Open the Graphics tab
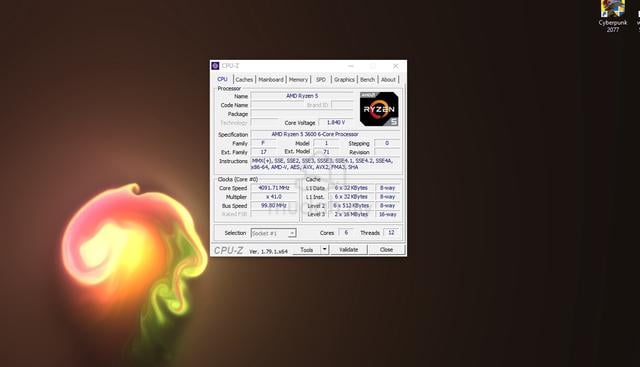The height and width of the screenshot is (367, 640). coord(344,80)
